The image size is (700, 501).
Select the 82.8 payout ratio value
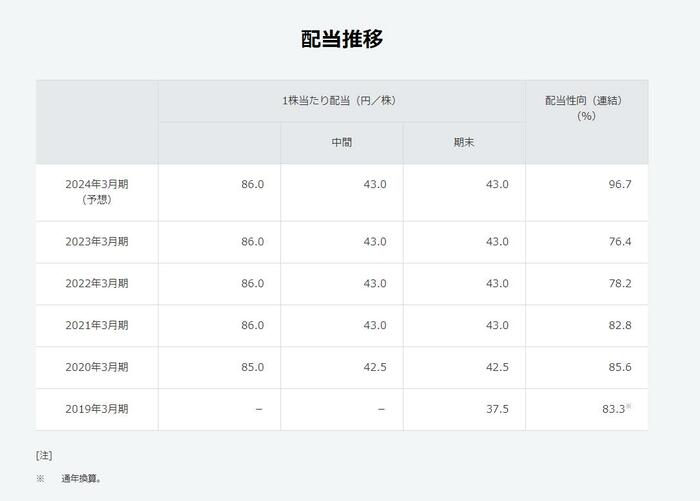click(619, 326)
